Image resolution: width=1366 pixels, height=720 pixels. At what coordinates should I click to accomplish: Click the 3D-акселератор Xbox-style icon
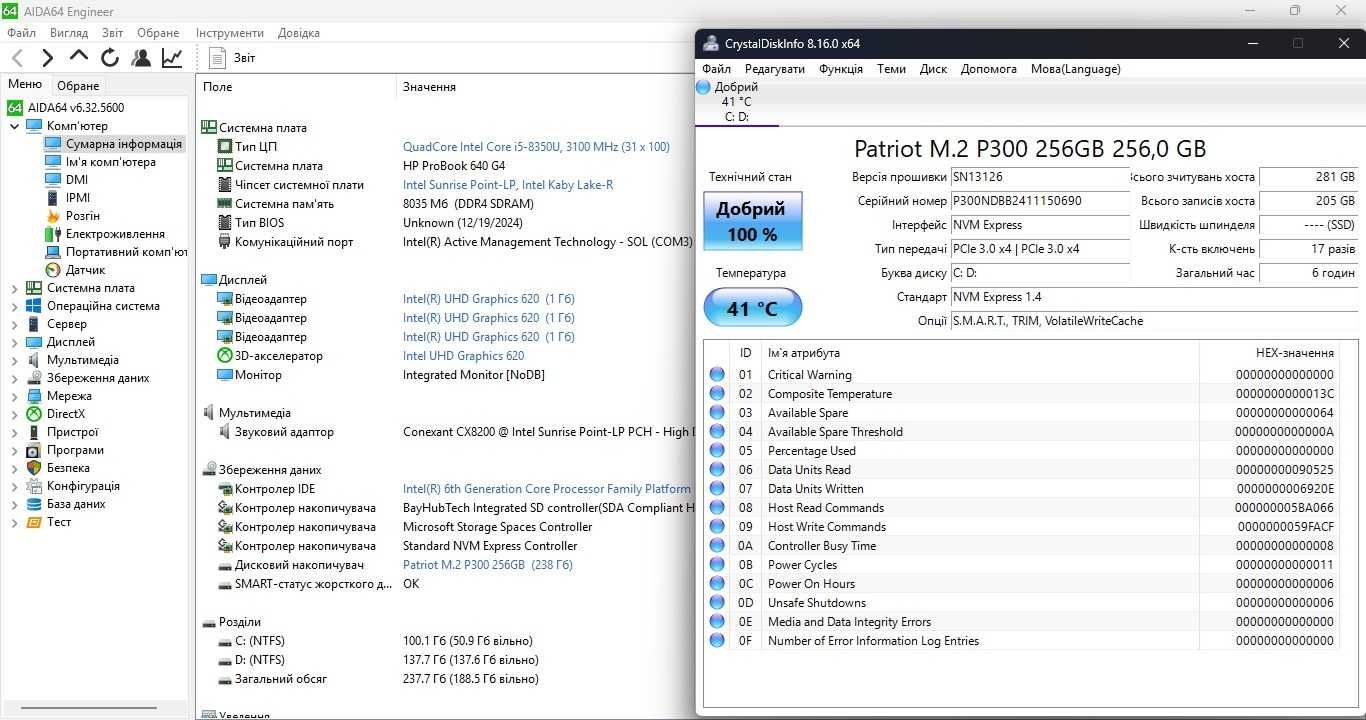225,356
